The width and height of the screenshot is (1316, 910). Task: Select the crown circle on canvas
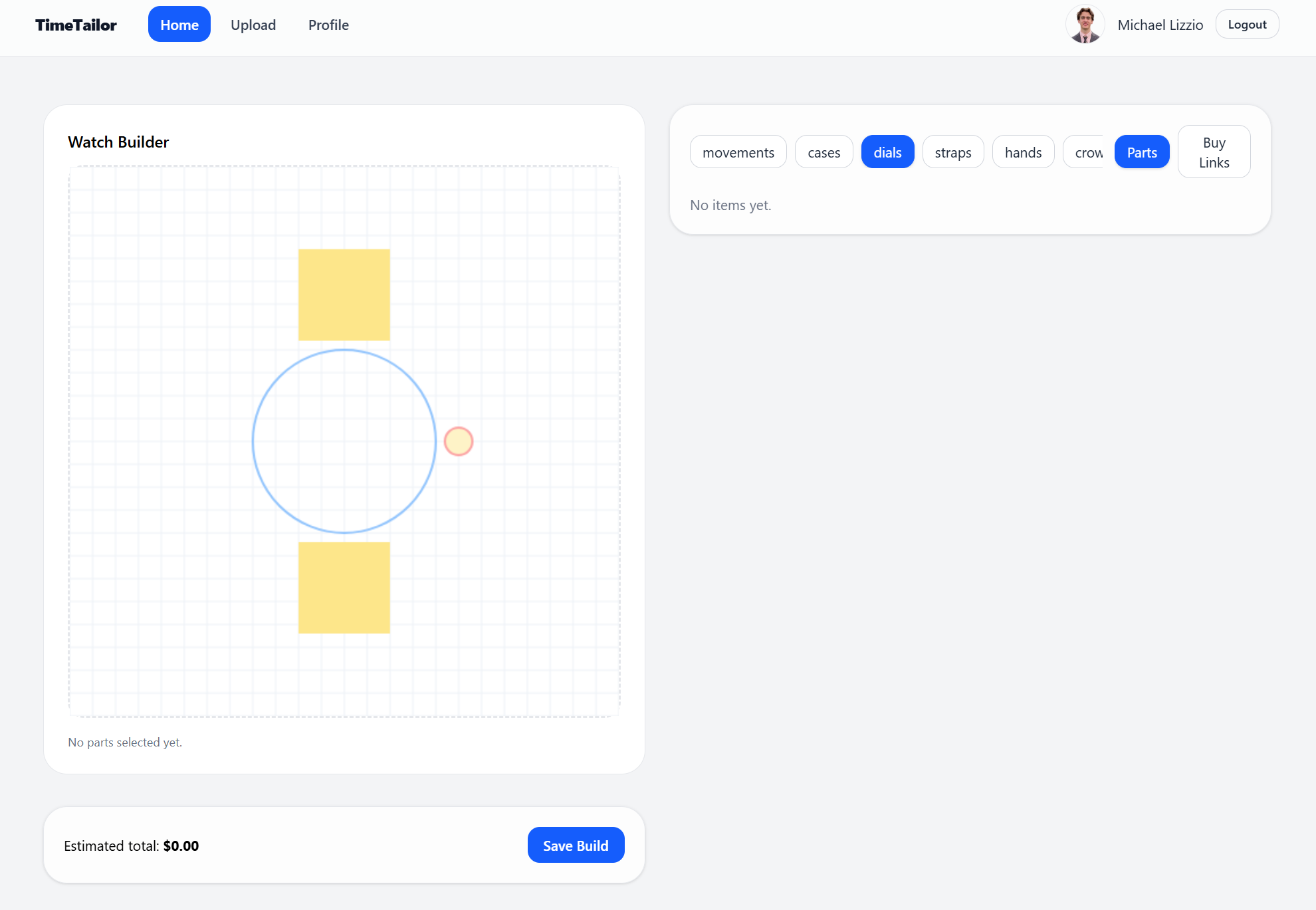point(458,441)
